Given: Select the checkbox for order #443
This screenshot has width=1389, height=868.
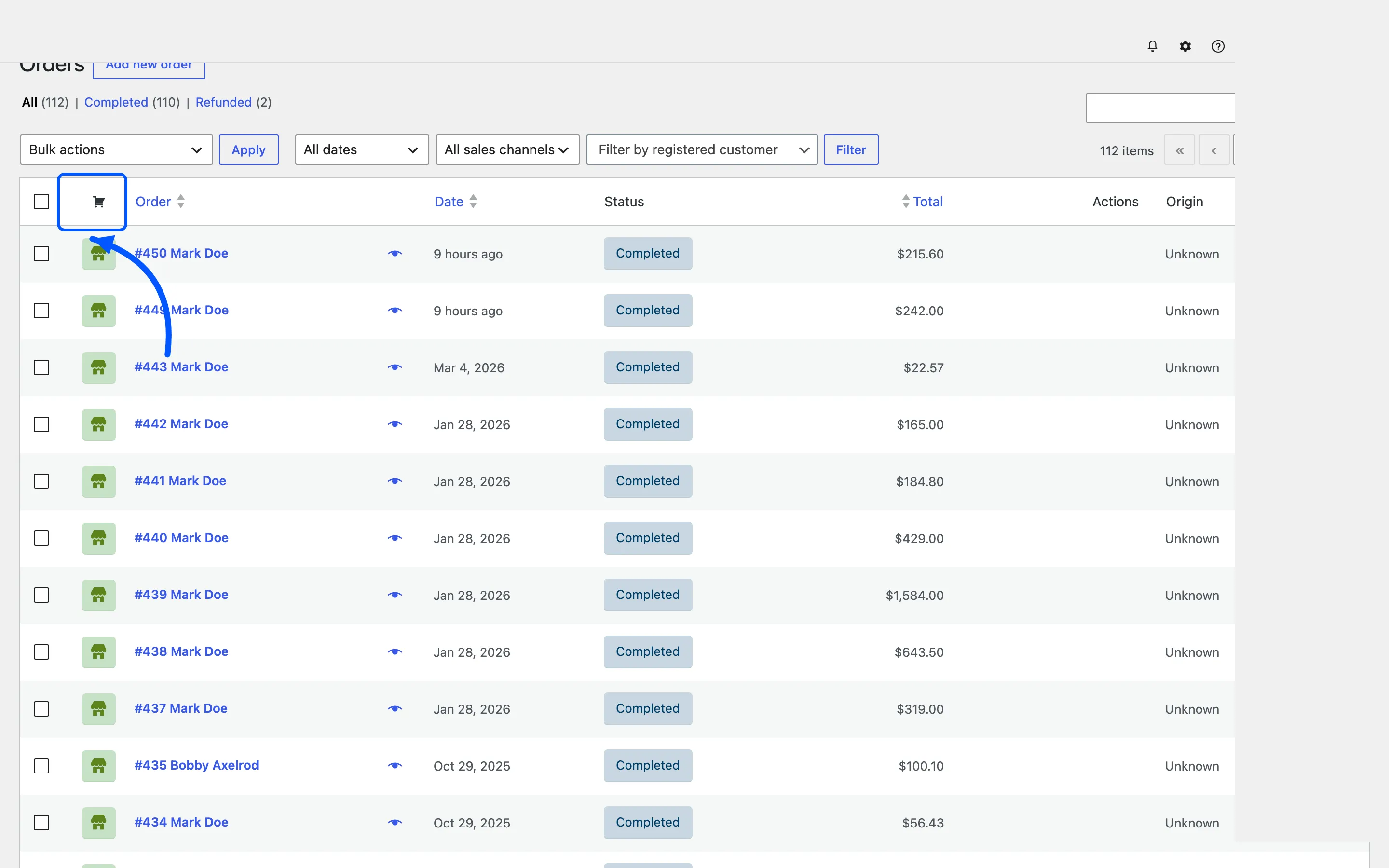Looking at the screenshot, I should pos(41,367).
